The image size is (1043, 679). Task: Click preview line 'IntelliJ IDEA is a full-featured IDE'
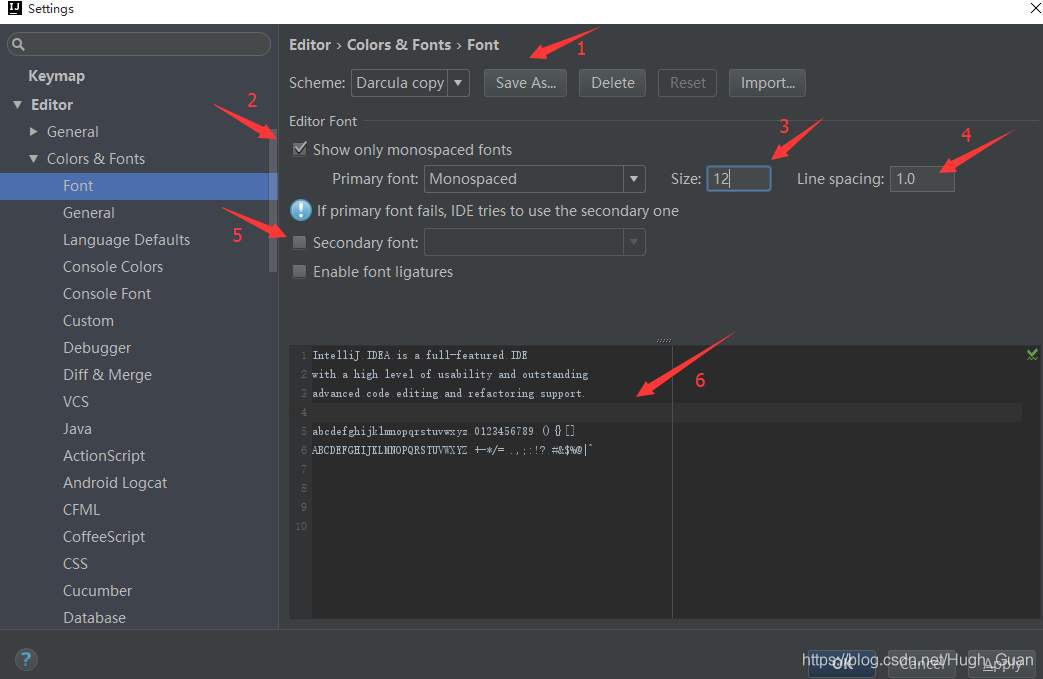point(420,355)
